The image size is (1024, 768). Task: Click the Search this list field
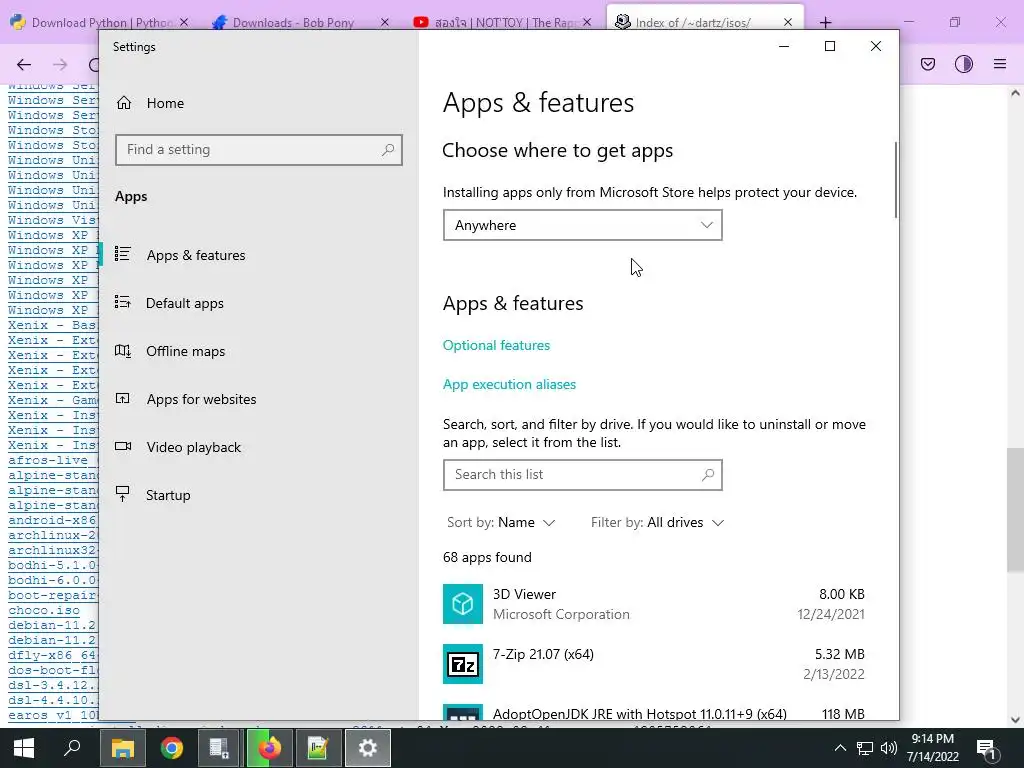[583, 475]
